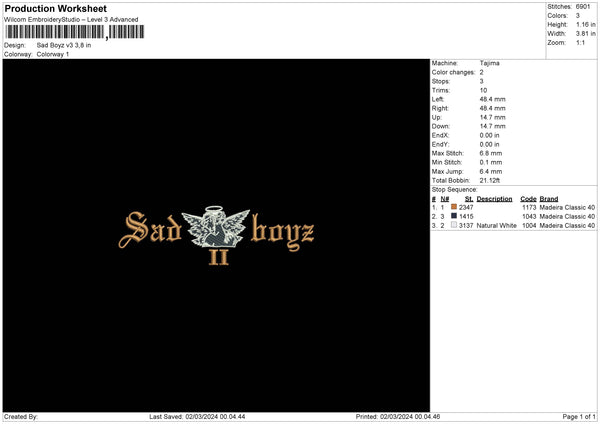Click the Stitches value 6901
The image size is (600, 424).
click(x=583, y=7)
